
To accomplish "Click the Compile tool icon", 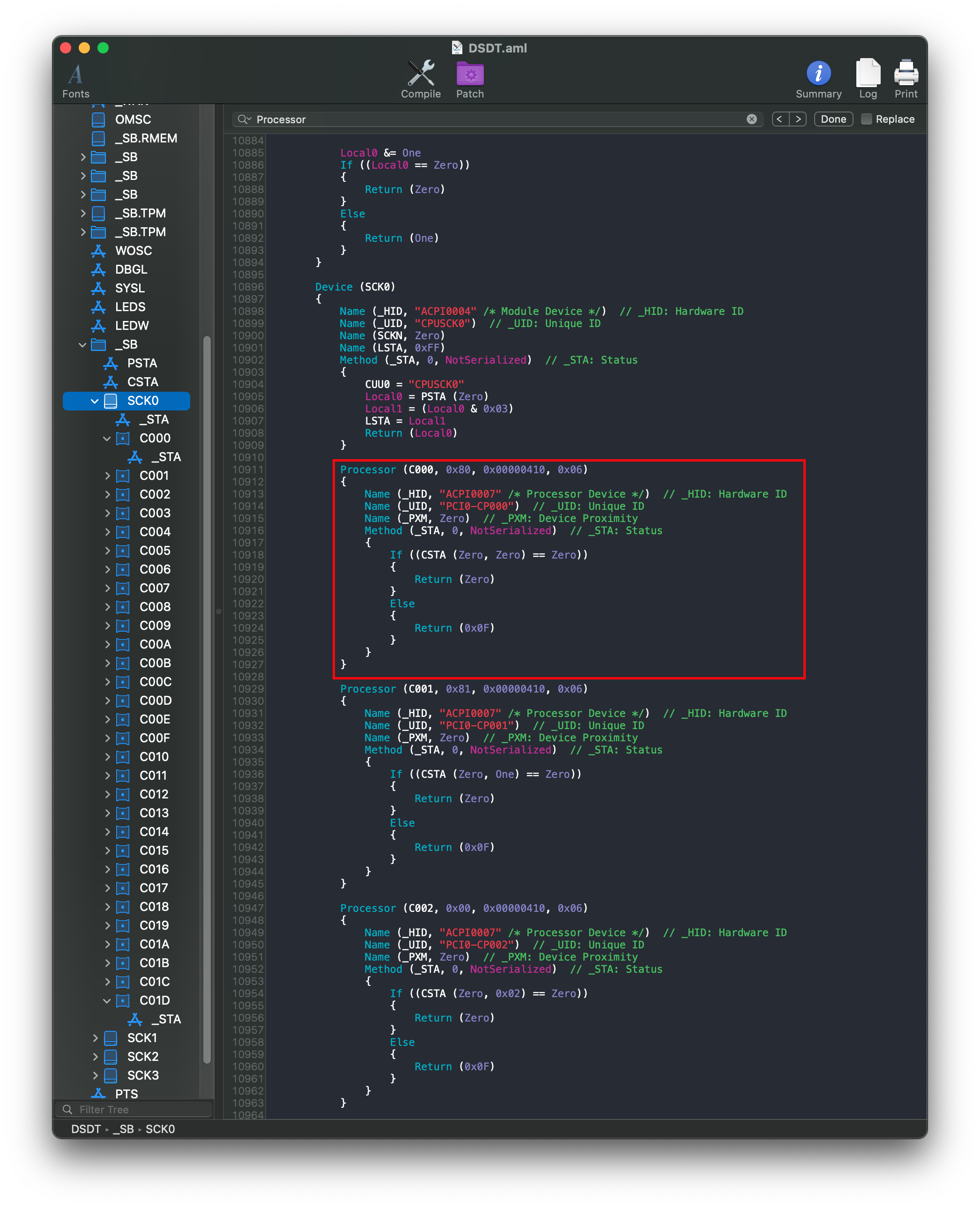I will point(421,74).
